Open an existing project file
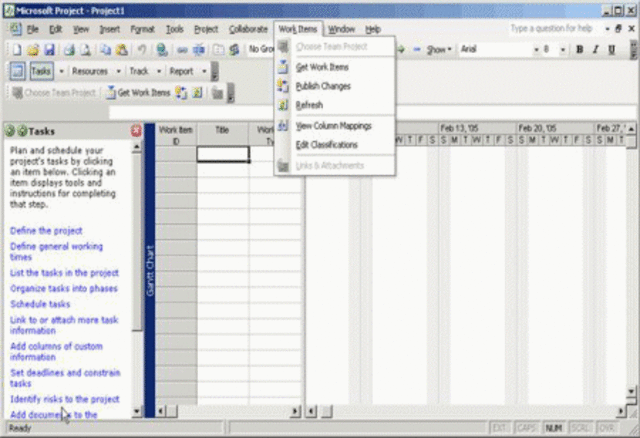This screenshot has height=438, width=640. (33, 49)
